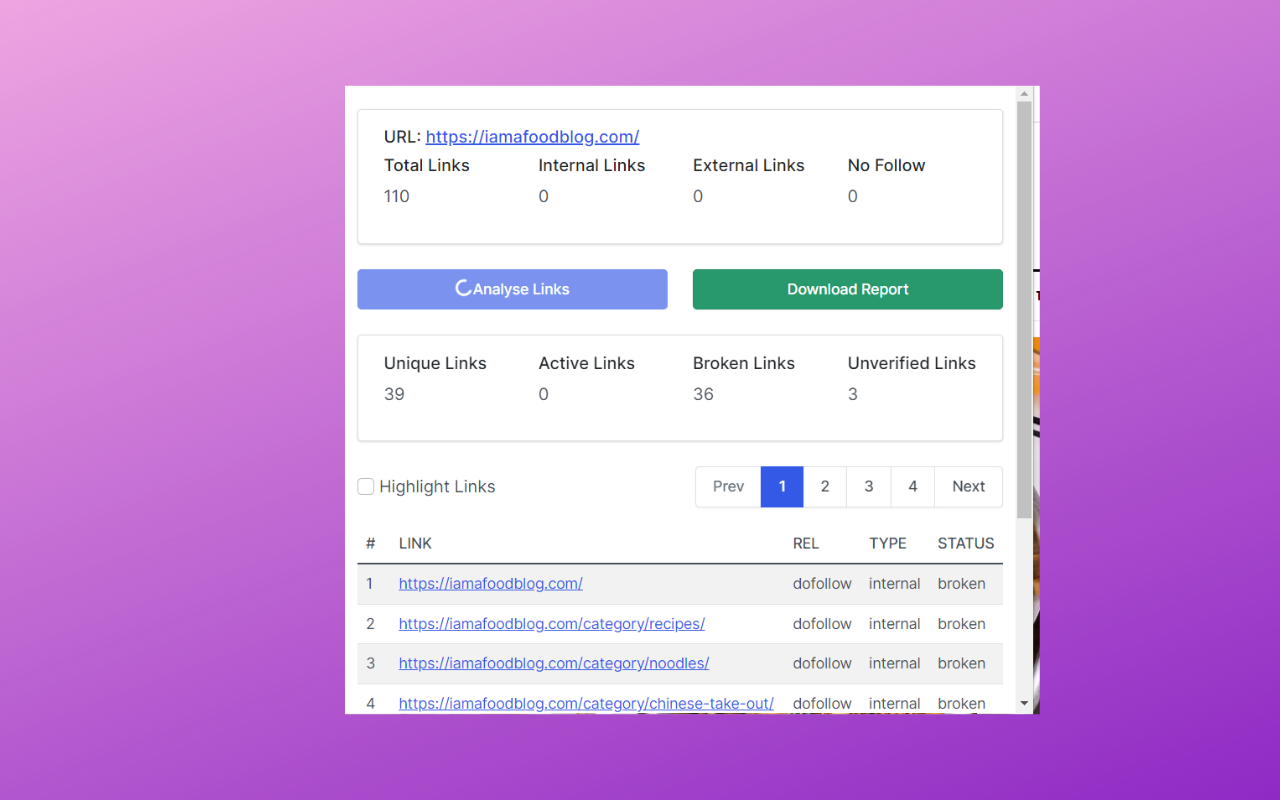Select the active page 1 button

pyautogui.click(x=781, y=486)
